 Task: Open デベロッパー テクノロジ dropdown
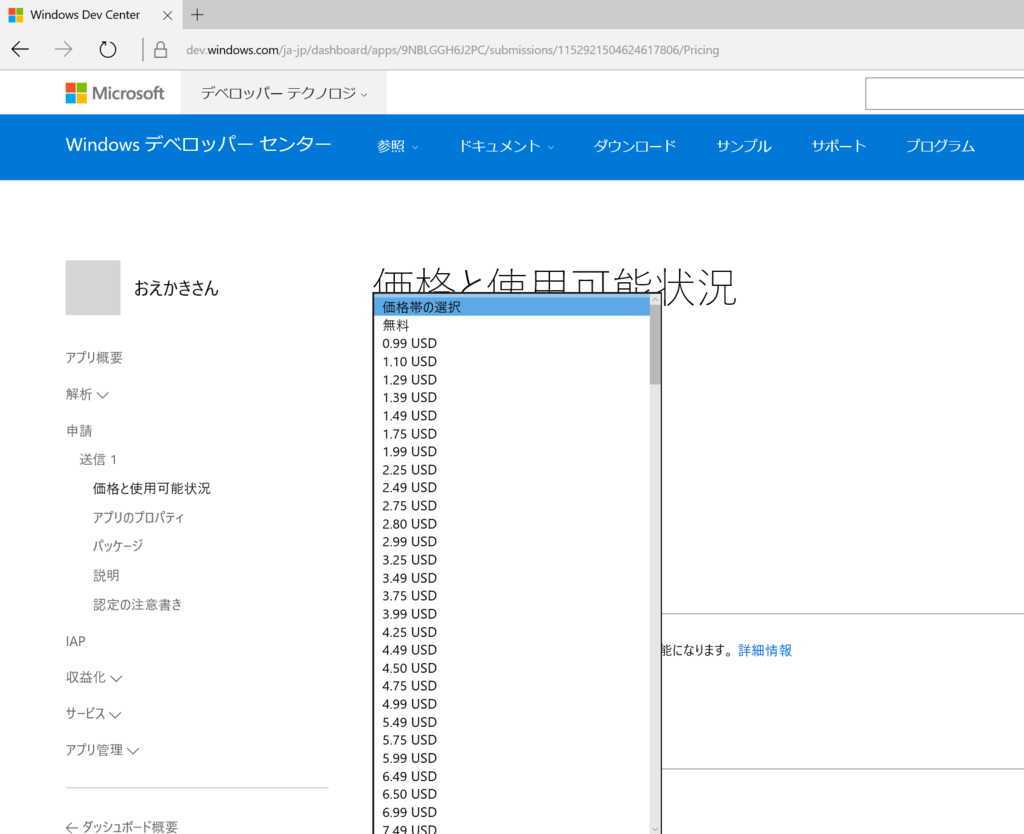point(284,93)
